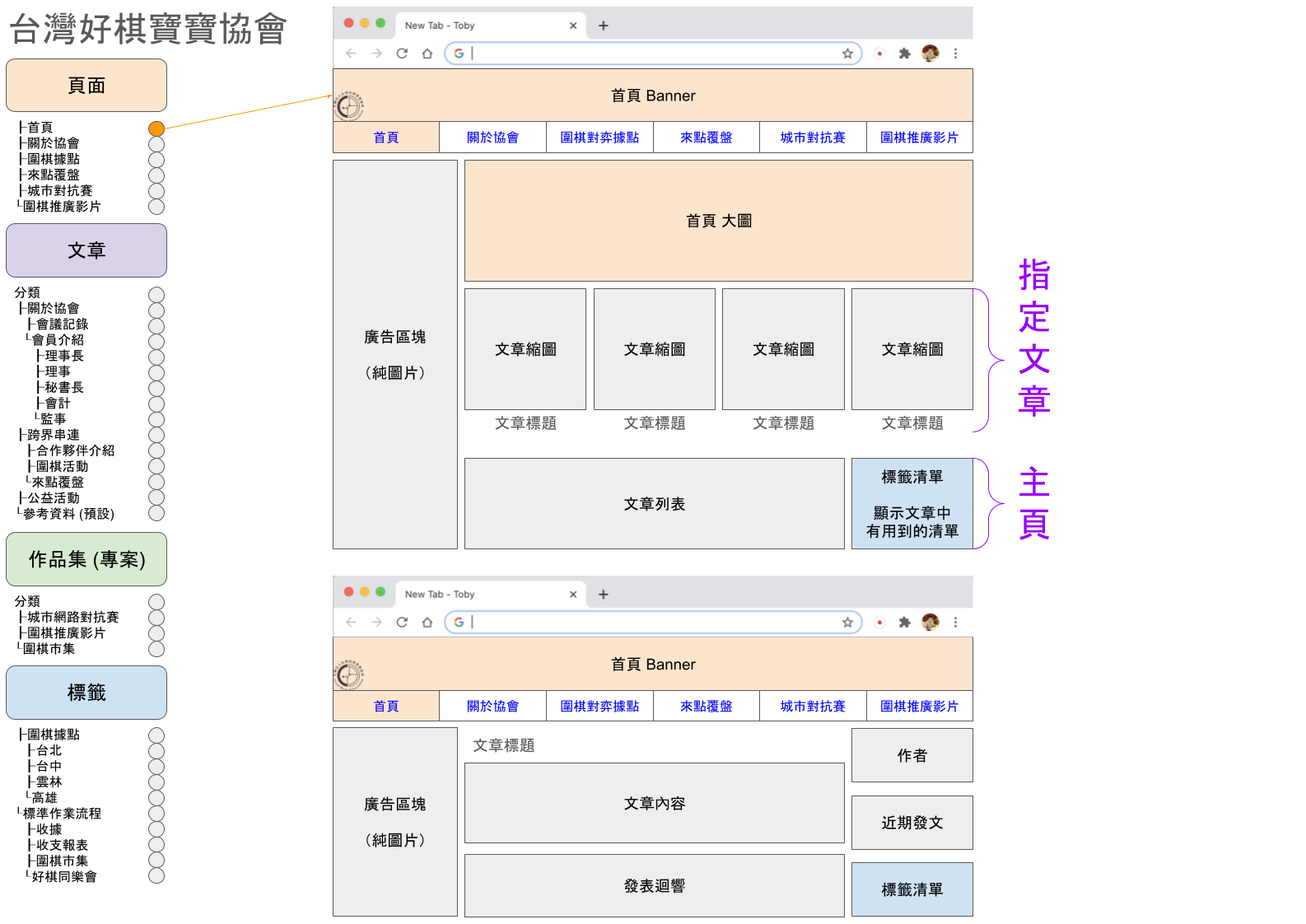Select the radio circle beside 合作夥伴介紹
The width and height of the screenshot is (1306, 924).
click(156, 451)
